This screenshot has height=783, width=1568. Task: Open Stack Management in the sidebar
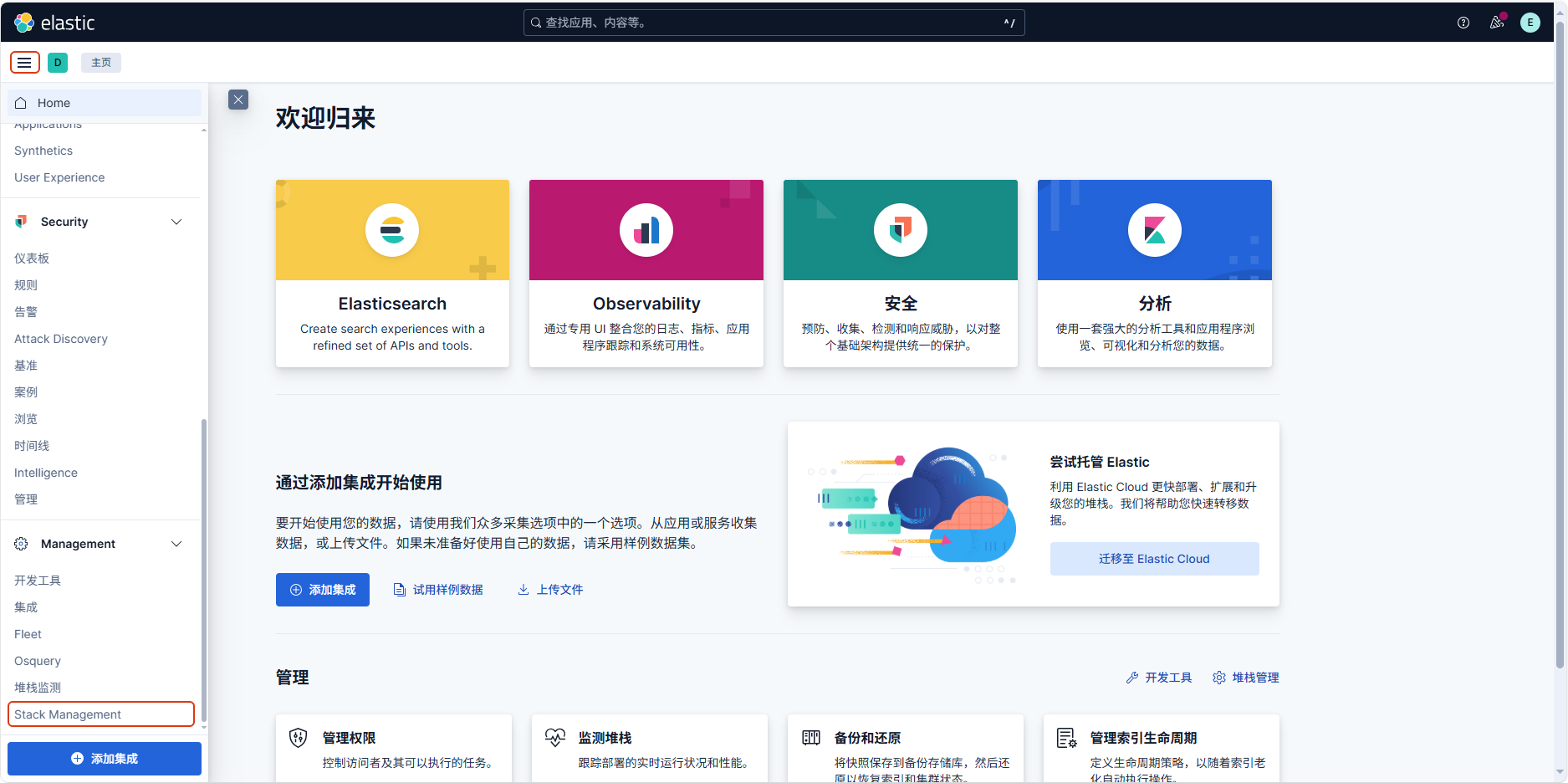(x=101, y=714)
